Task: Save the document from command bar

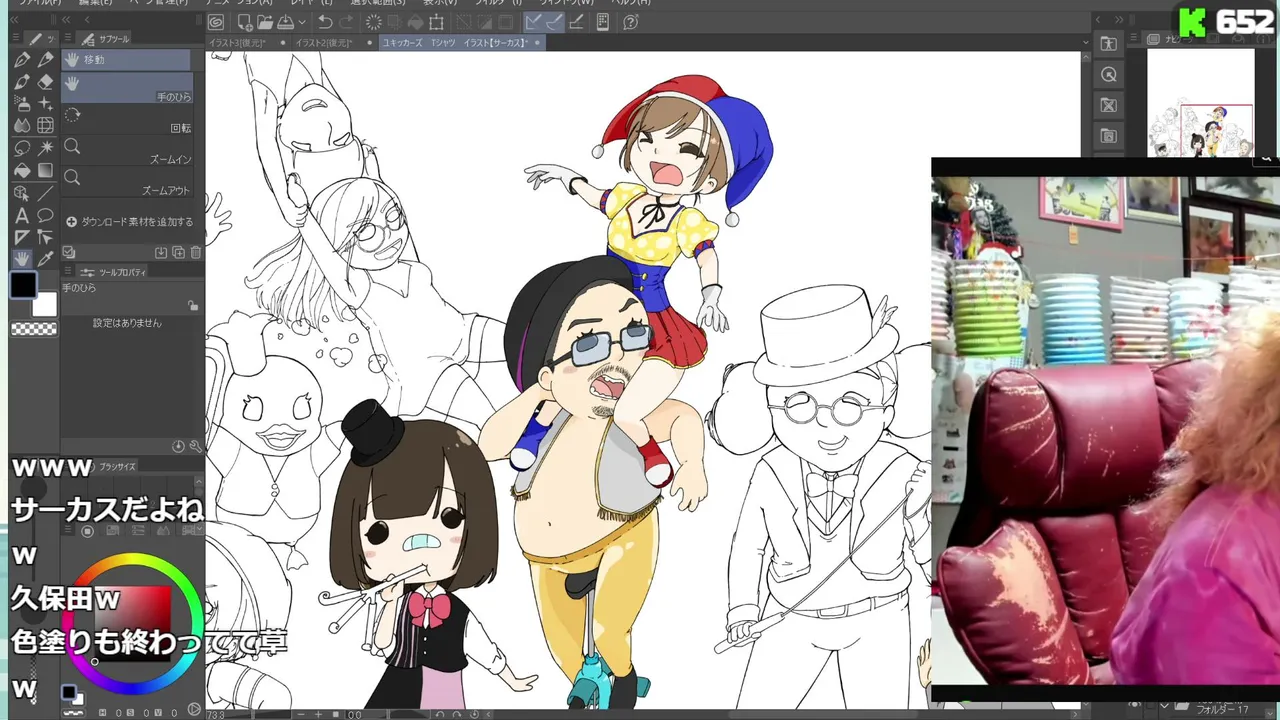Action: coord(285,21)
